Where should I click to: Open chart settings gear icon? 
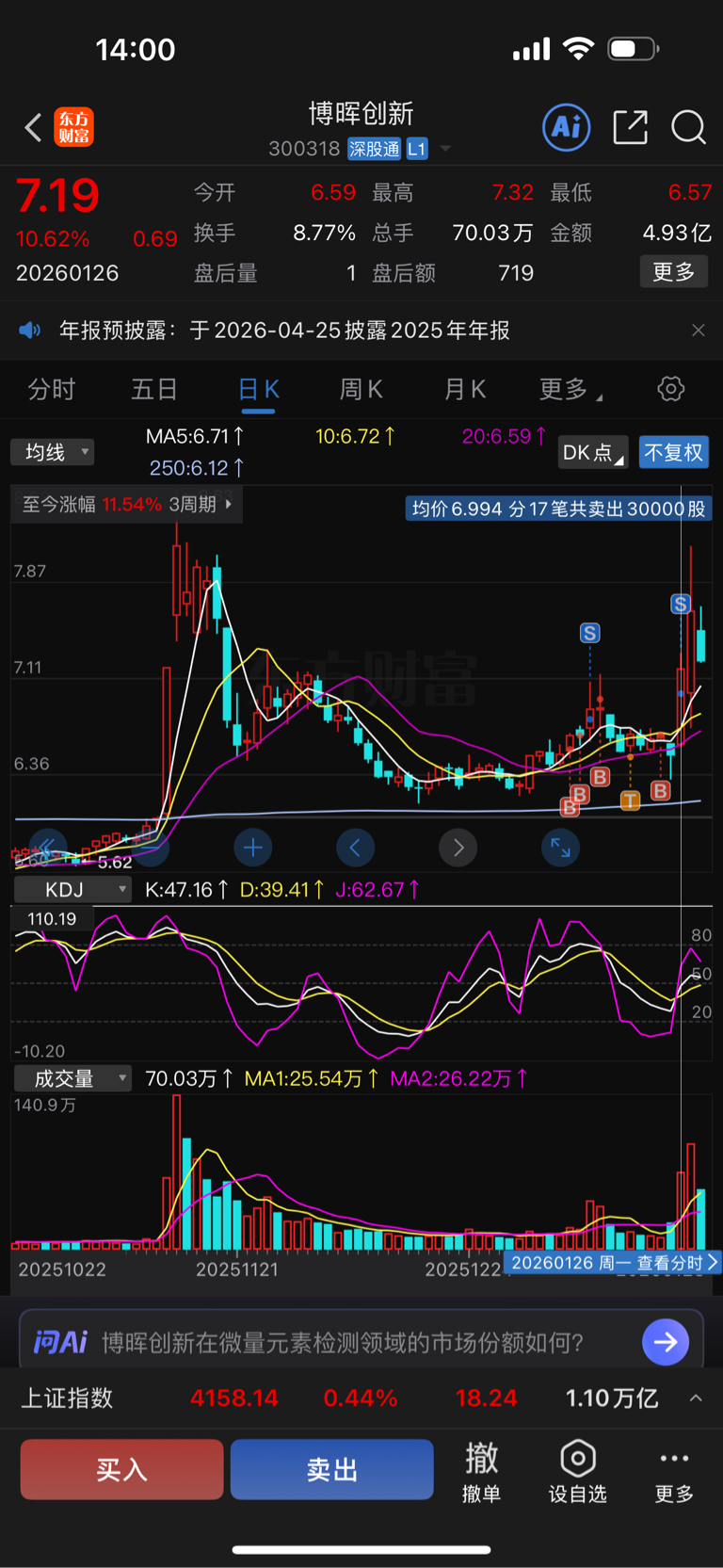[x=670, y=389]
